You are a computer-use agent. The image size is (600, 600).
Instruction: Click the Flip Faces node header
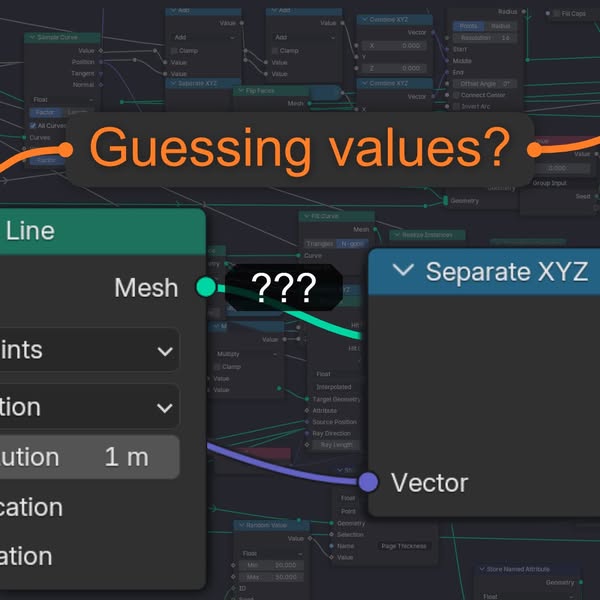[272, 91]
